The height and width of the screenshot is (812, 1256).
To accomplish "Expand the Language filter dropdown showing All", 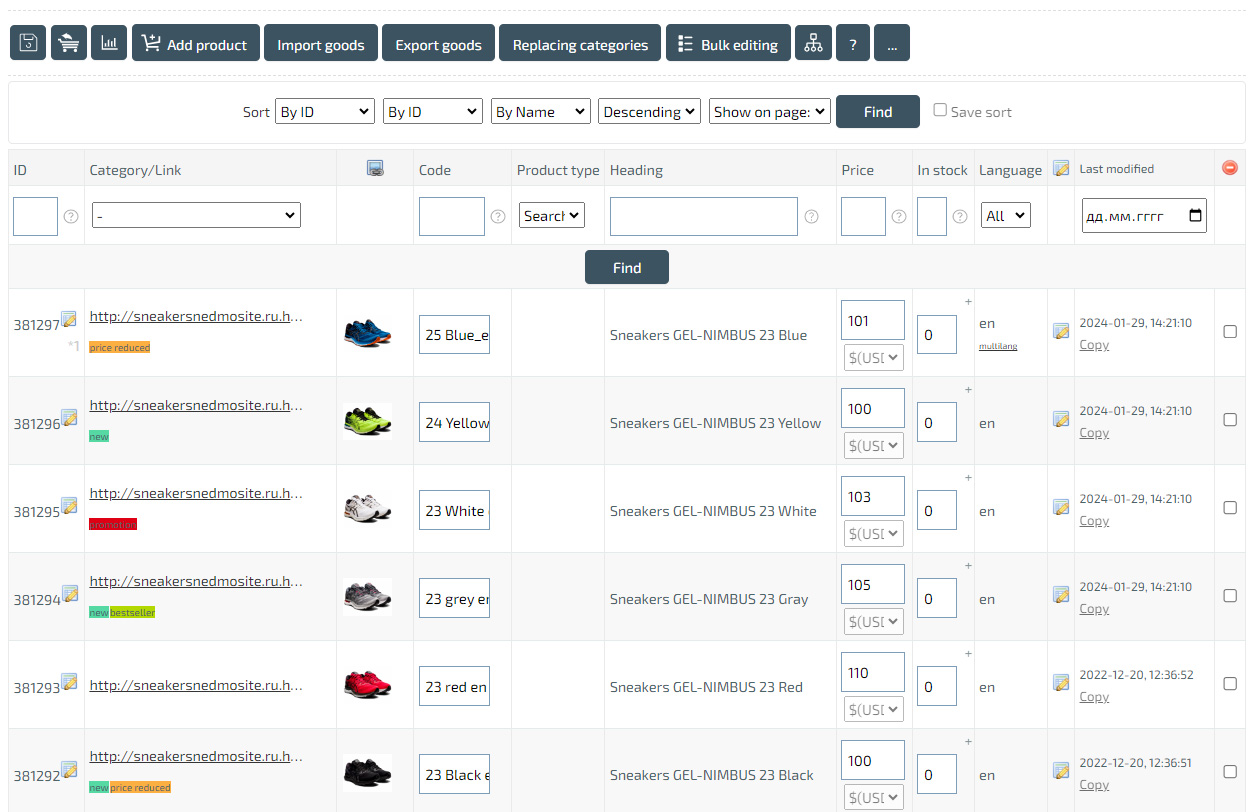I will (x=1005, y=215).
